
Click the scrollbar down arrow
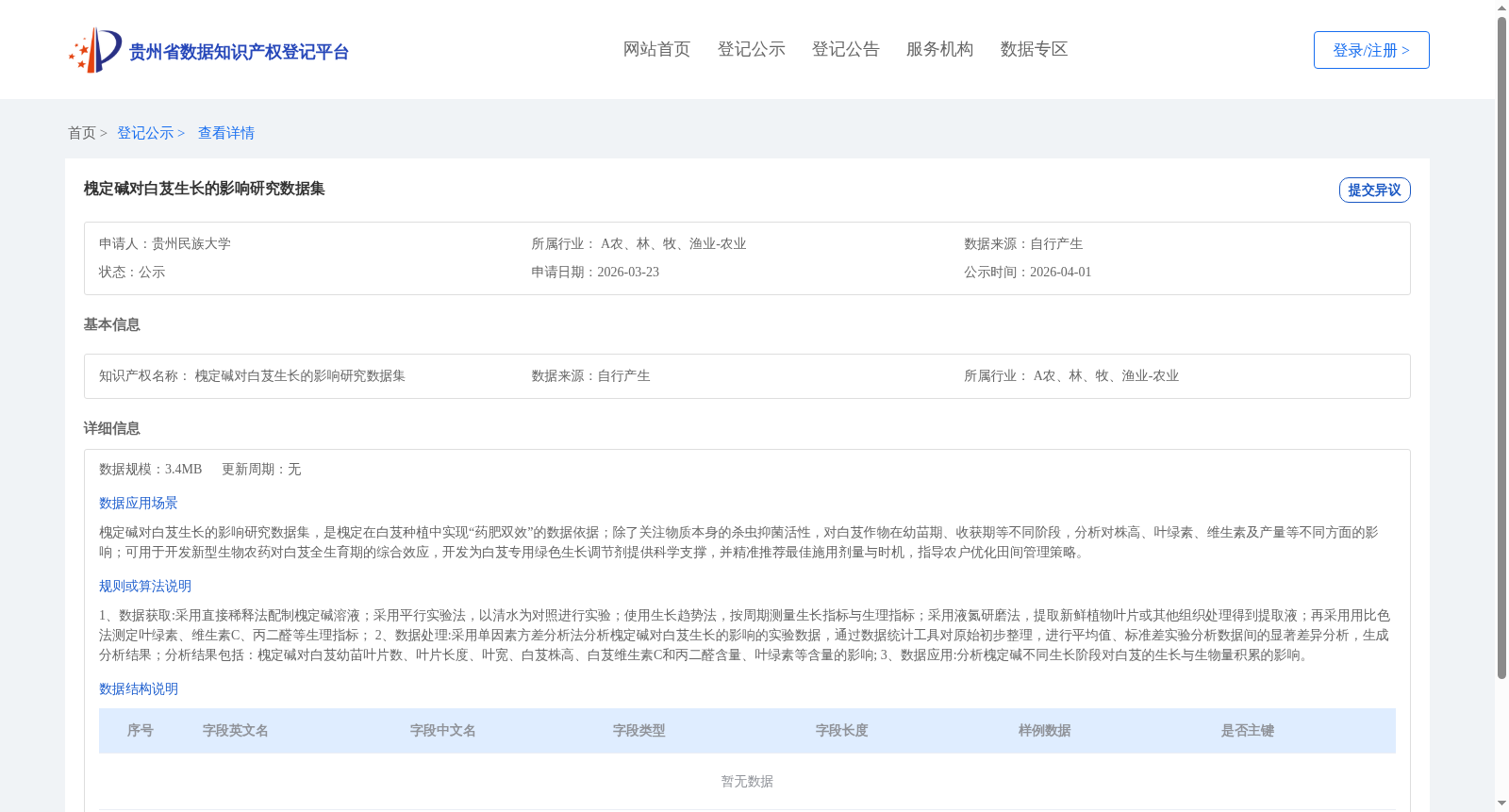(x=1501, y=804)
